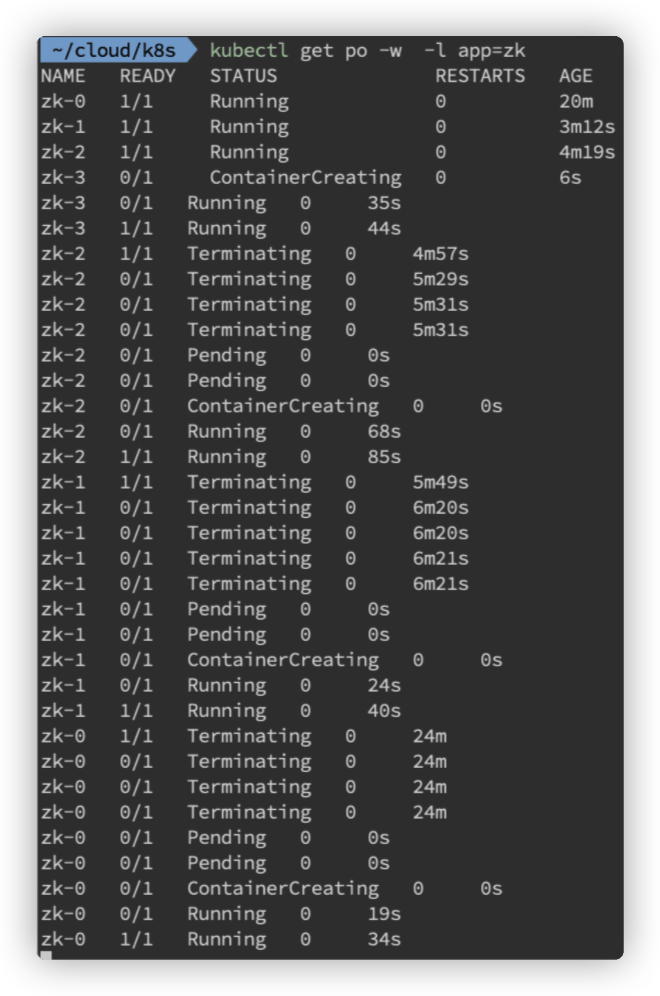Click the 34s age value of zk-0

point(384,939)
